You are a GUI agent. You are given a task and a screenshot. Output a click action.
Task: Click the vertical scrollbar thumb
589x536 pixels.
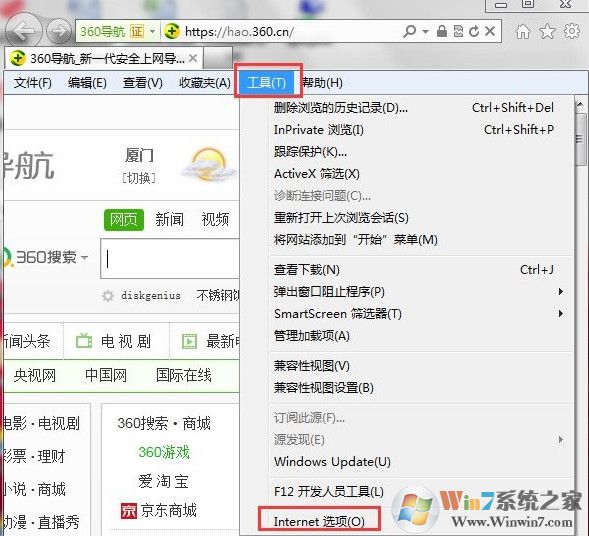click(x=580, y=139)
